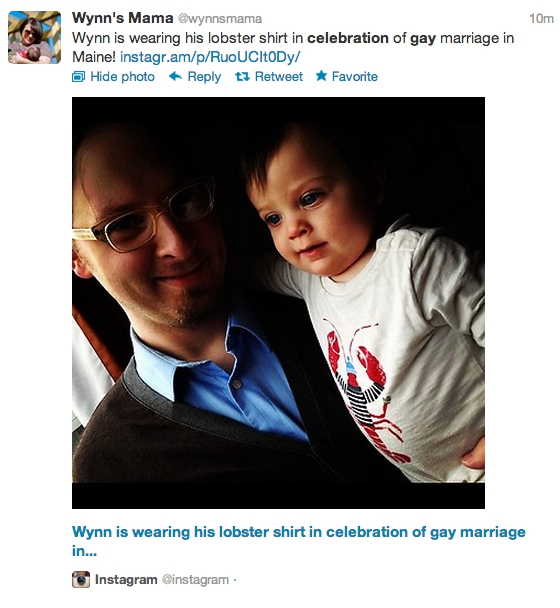Open the instagr.am/p/RuoUCIt0Dy/ link
Image resolution: width=560 pixels, height=608 pixels.
(x=210, y=57)
